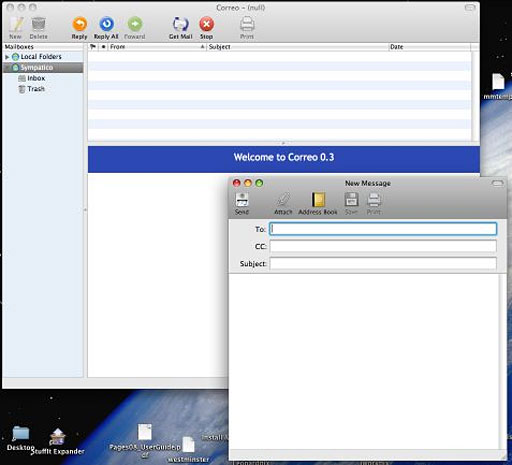
Task: Expand the Local Folders disclosure triangle
Action: coord(7,57)
